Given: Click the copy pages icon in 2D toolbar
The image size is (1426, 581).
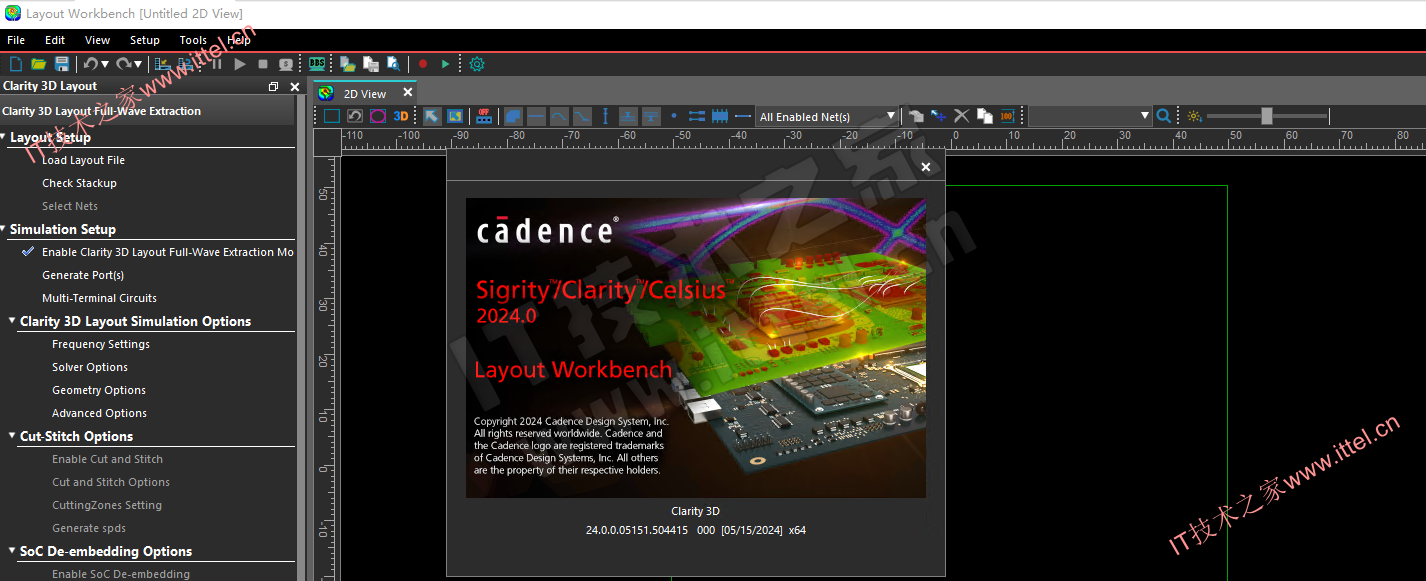Looking at the screenshot, I should point(984,116).
